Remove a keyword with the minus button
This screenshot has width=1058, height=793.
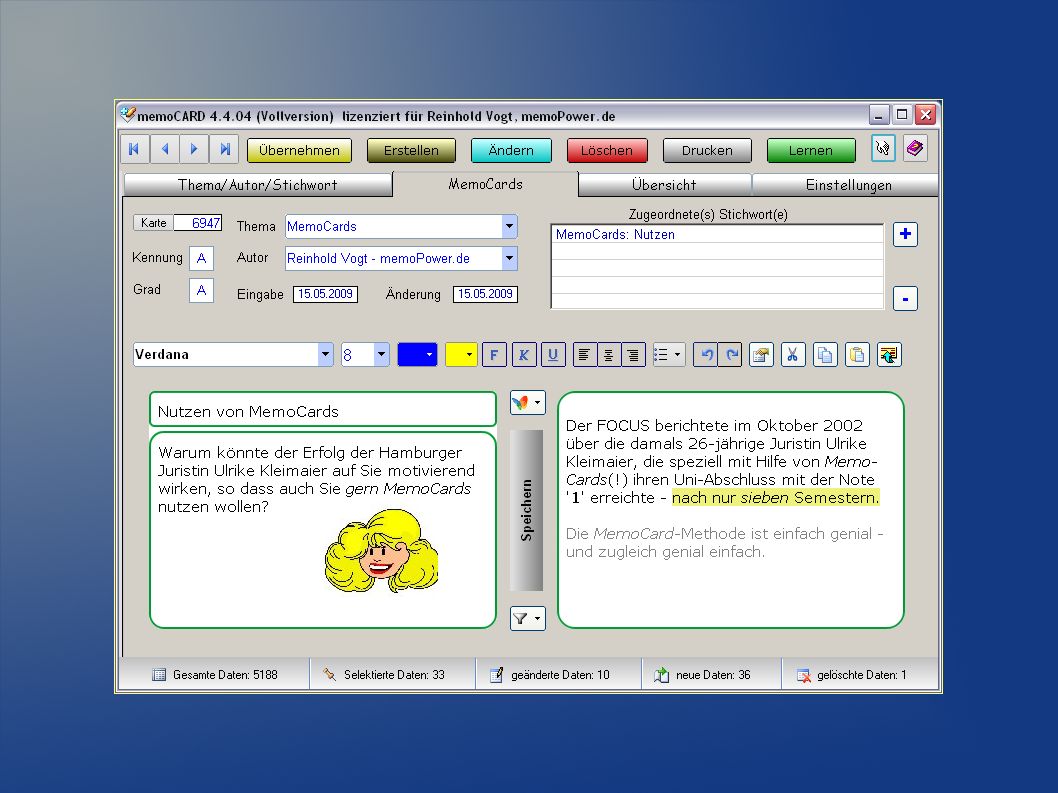pos(905,298)
